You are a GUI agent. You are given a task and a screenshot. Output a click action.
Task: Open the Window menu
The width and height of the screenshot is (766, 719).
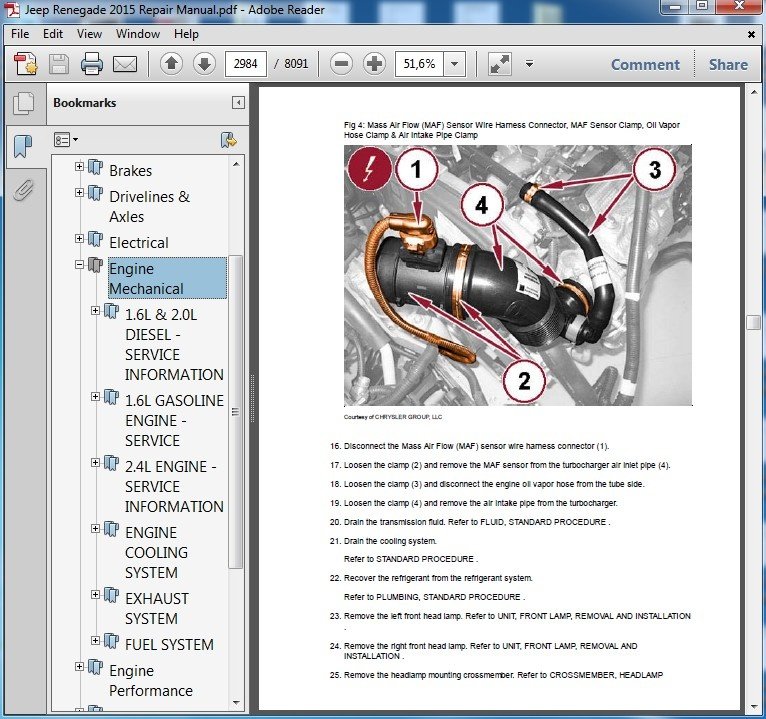pyautogui.click(x=137, y=34)
